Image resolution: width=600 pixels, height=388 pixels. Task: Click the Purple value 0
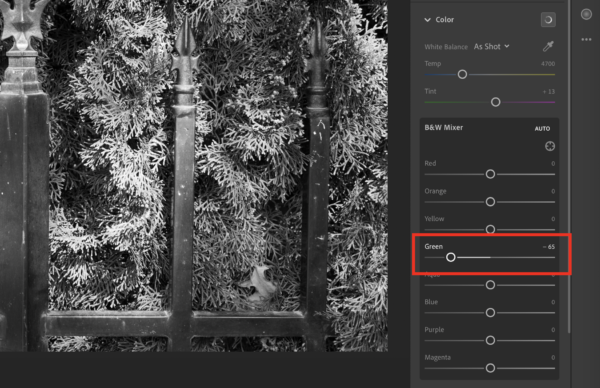coord(553,330)
